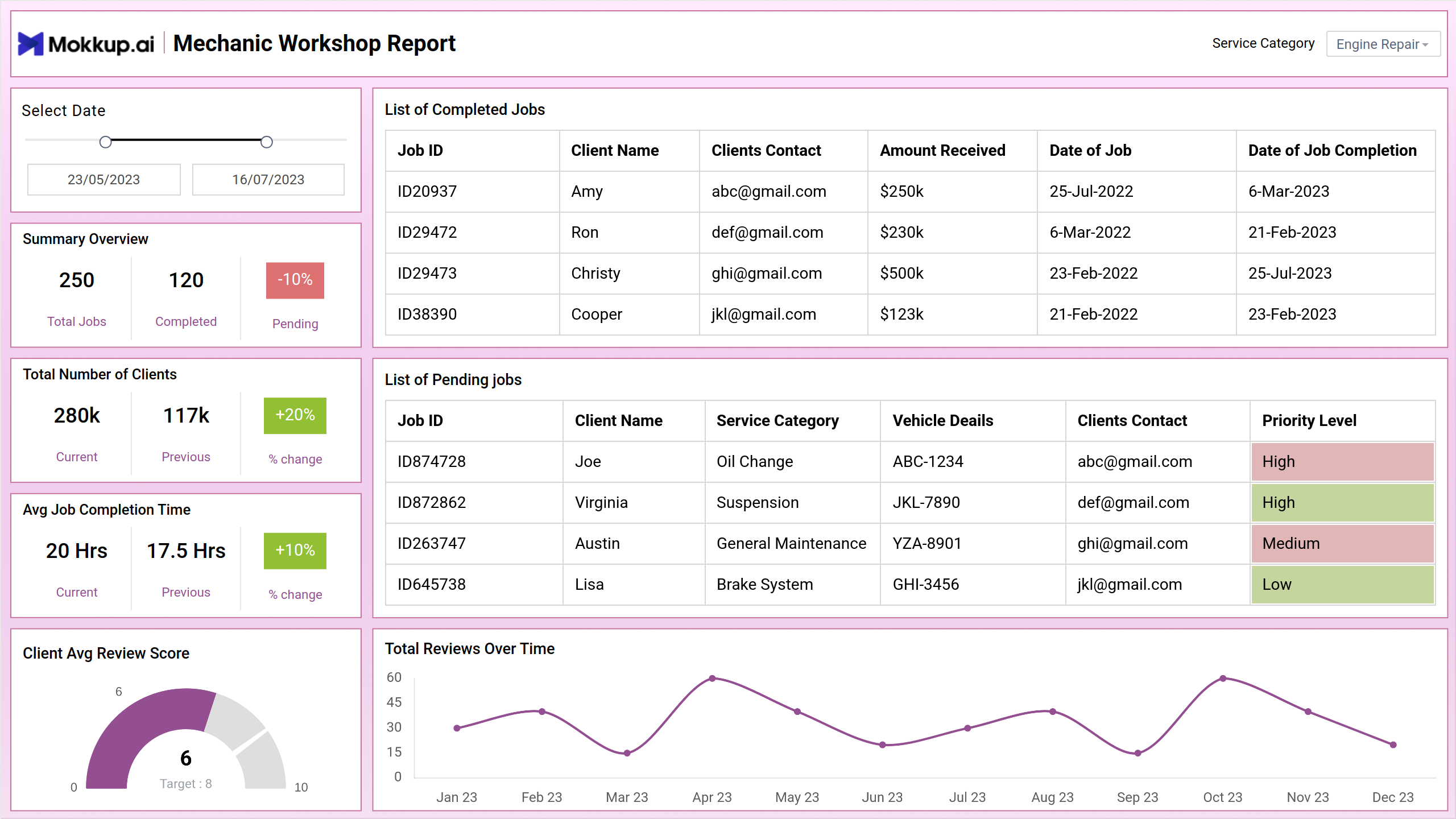Click the Medium priority cell
Screen dimensions: 1456x819
(x=1342, y=544)
